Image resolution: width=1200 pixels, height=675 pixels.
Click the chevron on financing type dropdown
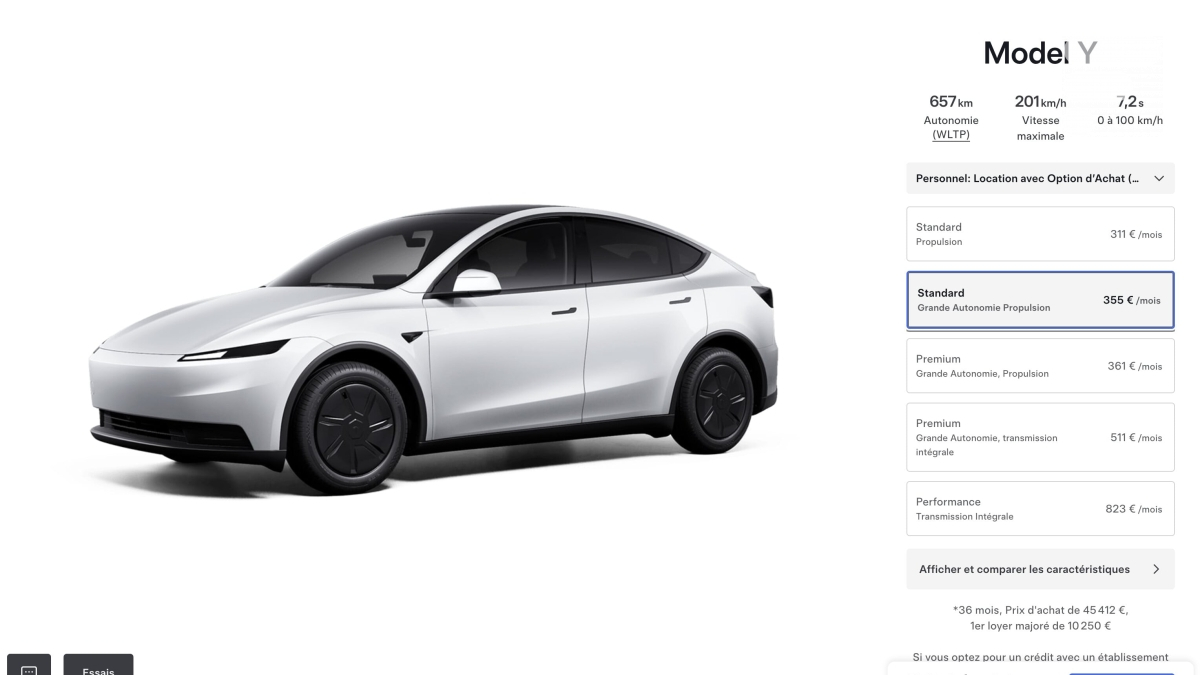pos(1159,178)
